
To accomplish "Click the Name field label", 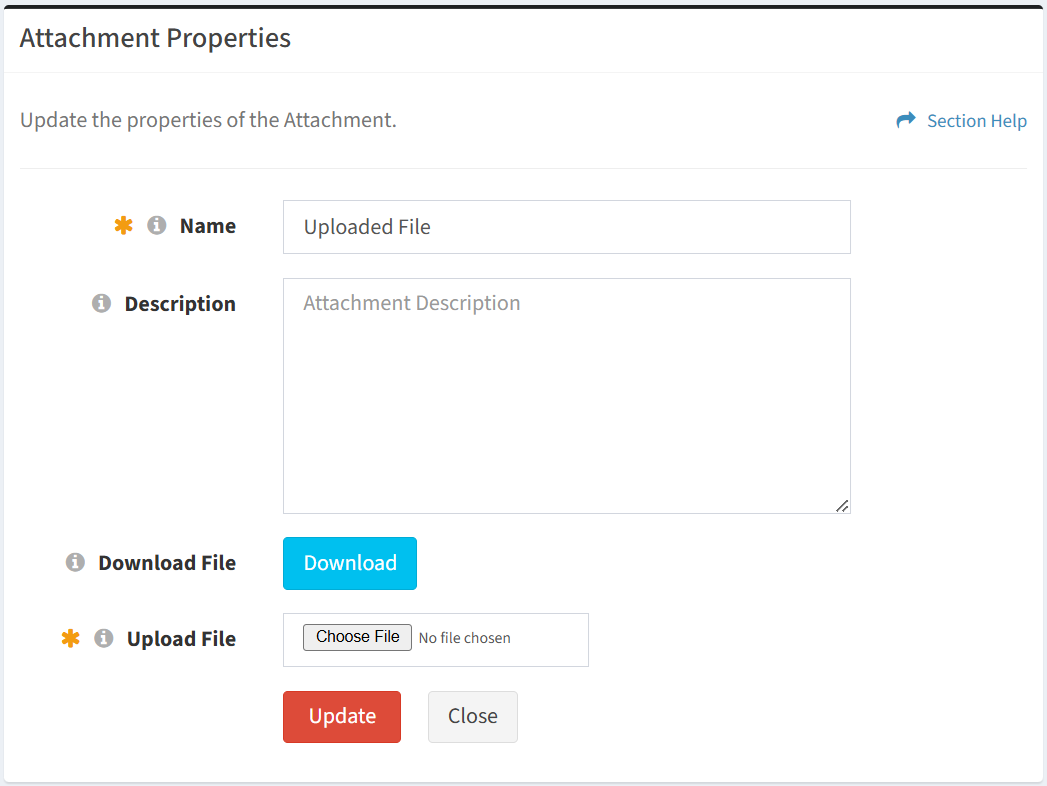I will click(208, 226).
